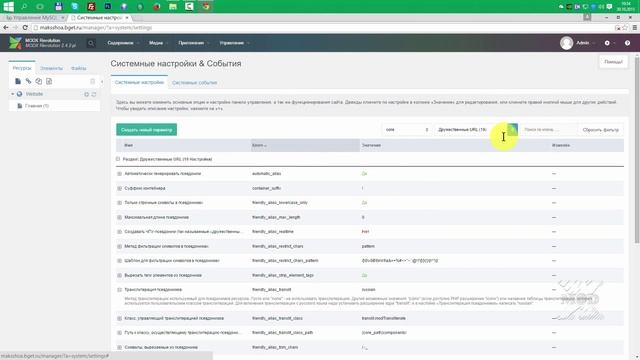
Task: Open the Приложения top menu
Action: click(193, 43)
